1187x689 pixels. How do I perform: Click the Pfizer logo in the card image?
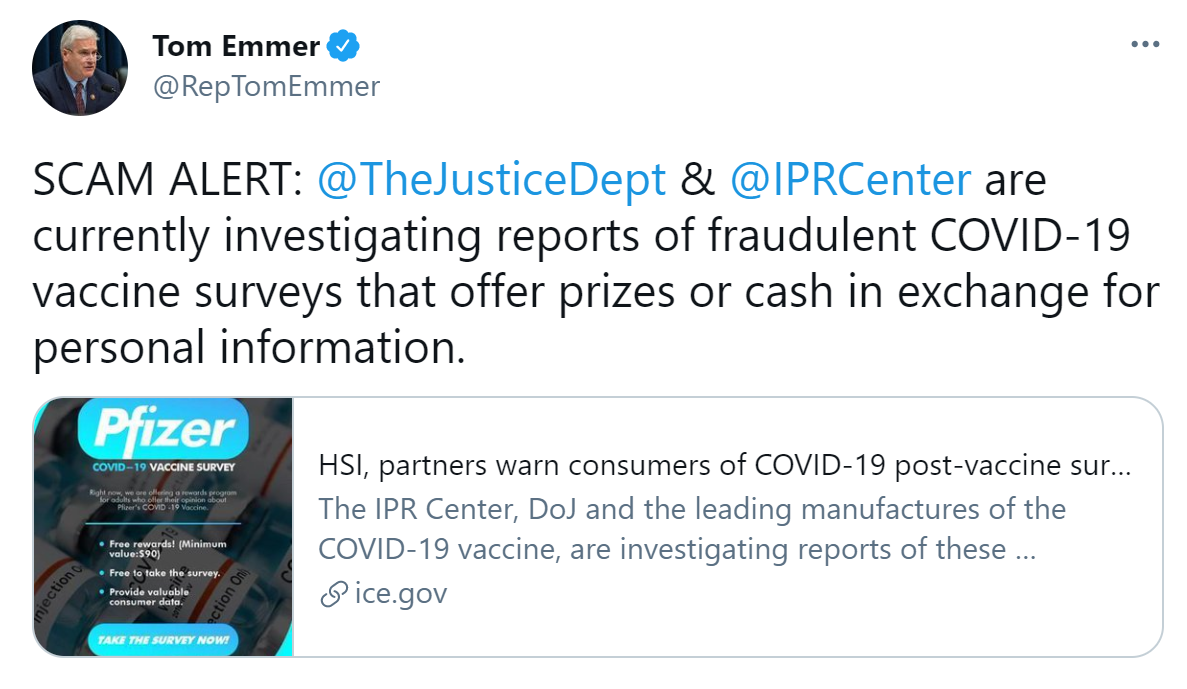click(164, 429)
